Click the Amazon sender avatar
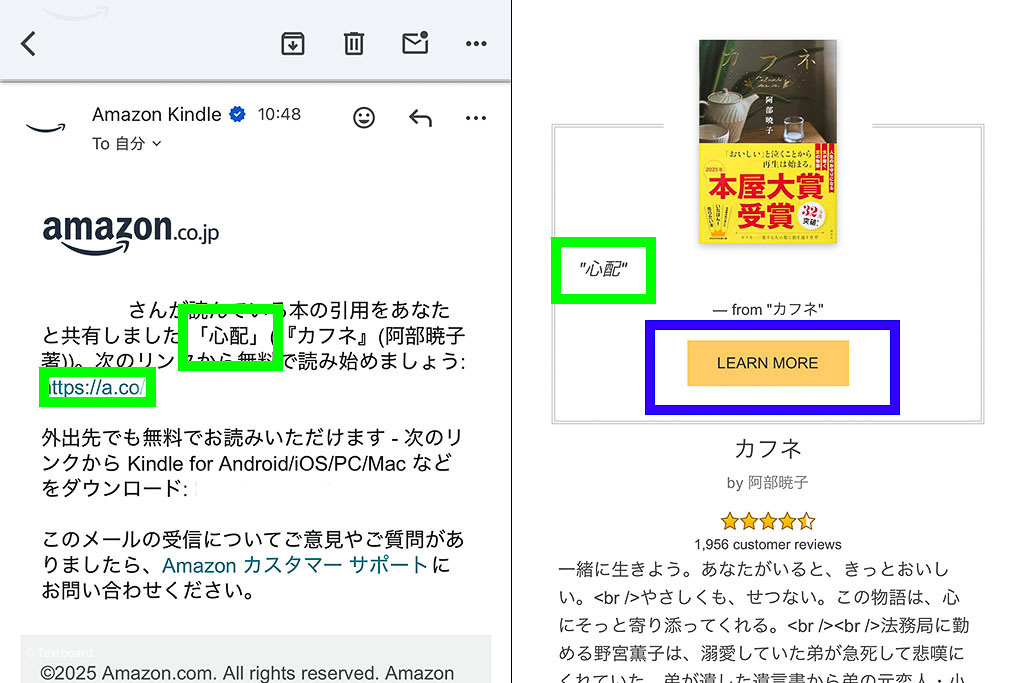Image resolution: width=1024 pixels, height=683 pixels. pos(45,126)
